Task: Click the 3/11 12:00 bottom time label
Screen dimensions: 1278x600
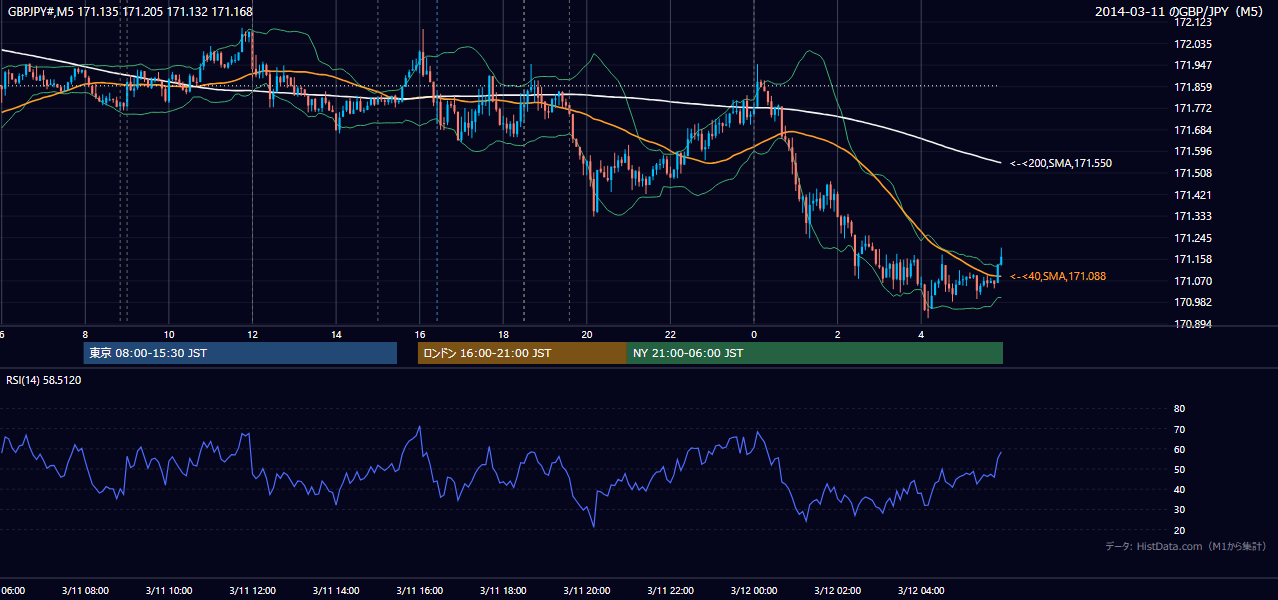Action: [x=252, y=590]
